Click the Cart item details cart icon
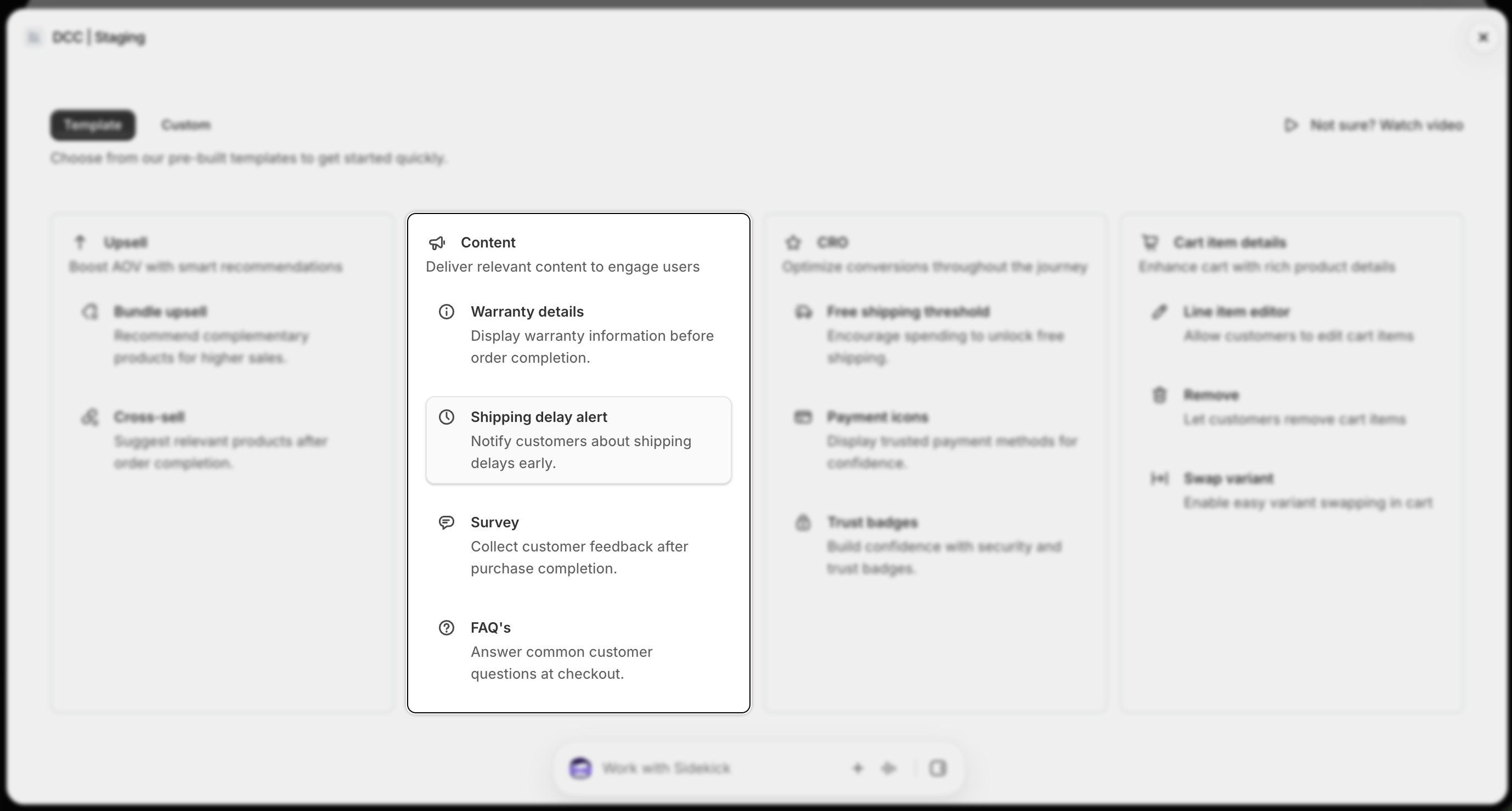Screen dimensions: 1512x811 [x=1150, y=242]
